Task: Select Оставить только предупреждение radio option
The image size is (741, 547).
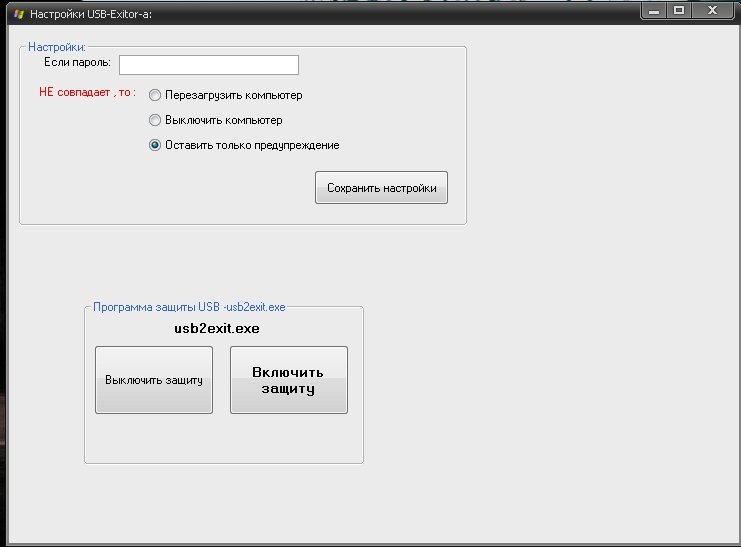Action: click(155, 145)
